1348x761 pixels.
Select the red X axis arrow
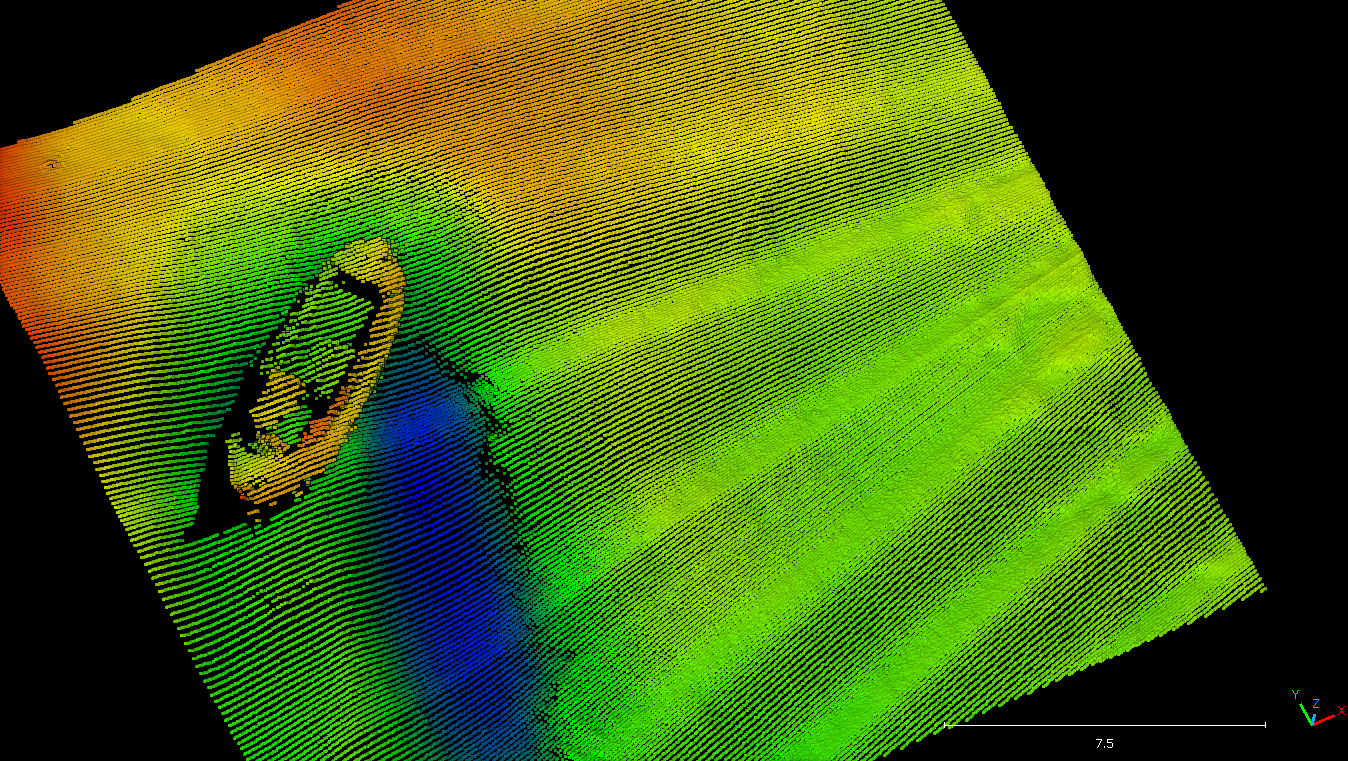click(1324, 718)
